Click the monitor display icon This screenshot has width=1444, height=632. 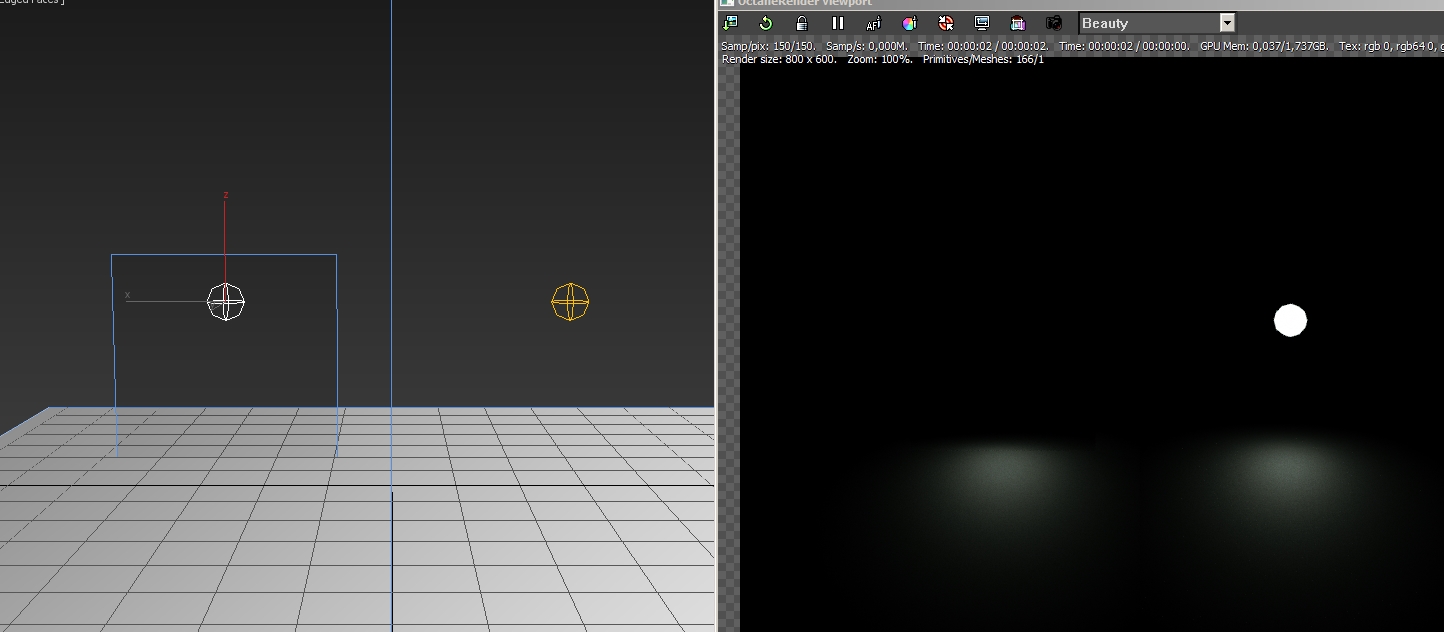982,23
